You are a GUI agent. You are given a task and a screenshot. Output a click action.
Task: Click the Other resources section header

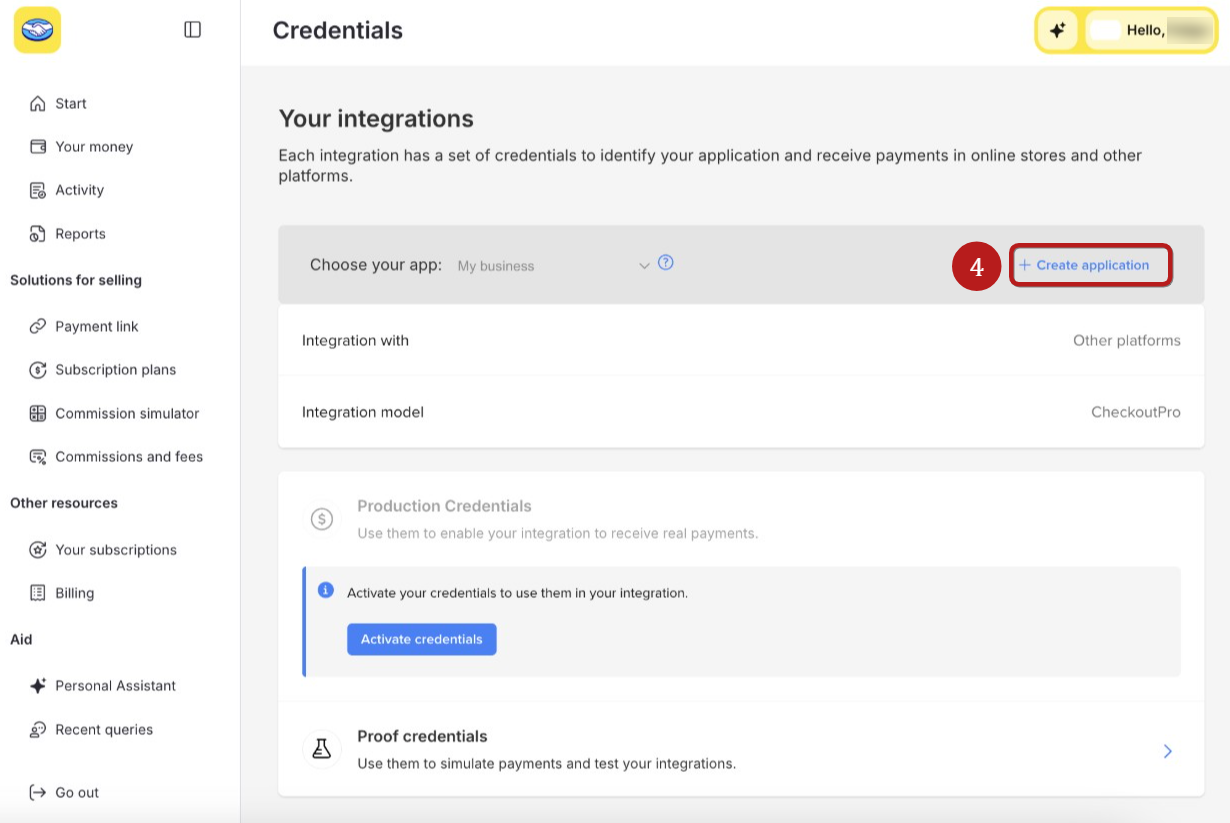click(64, 503)
